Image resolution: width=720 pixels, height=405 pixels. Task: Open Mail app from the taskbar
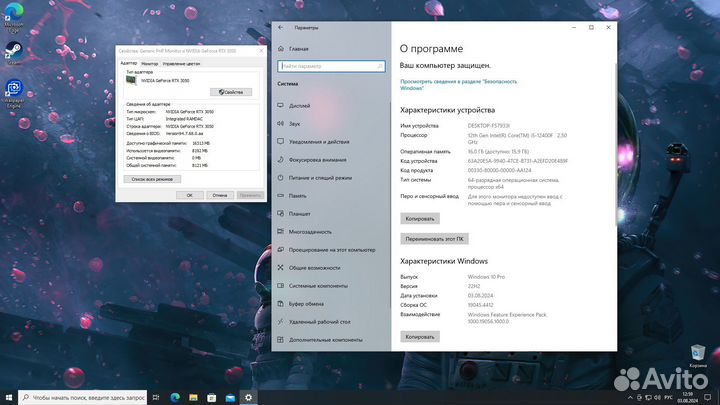point(230,397)
